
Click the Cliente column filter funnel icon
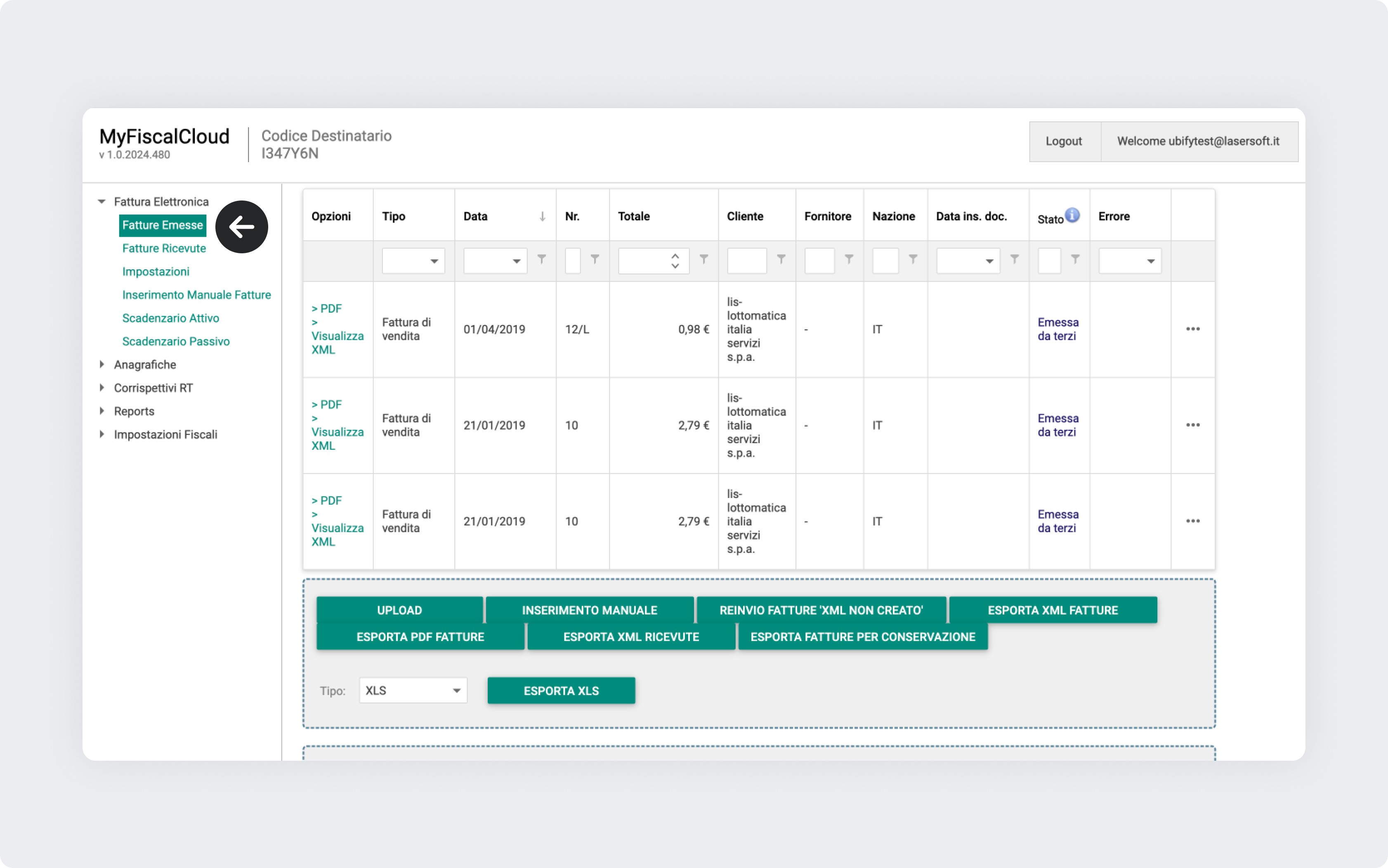click(781, 259)
